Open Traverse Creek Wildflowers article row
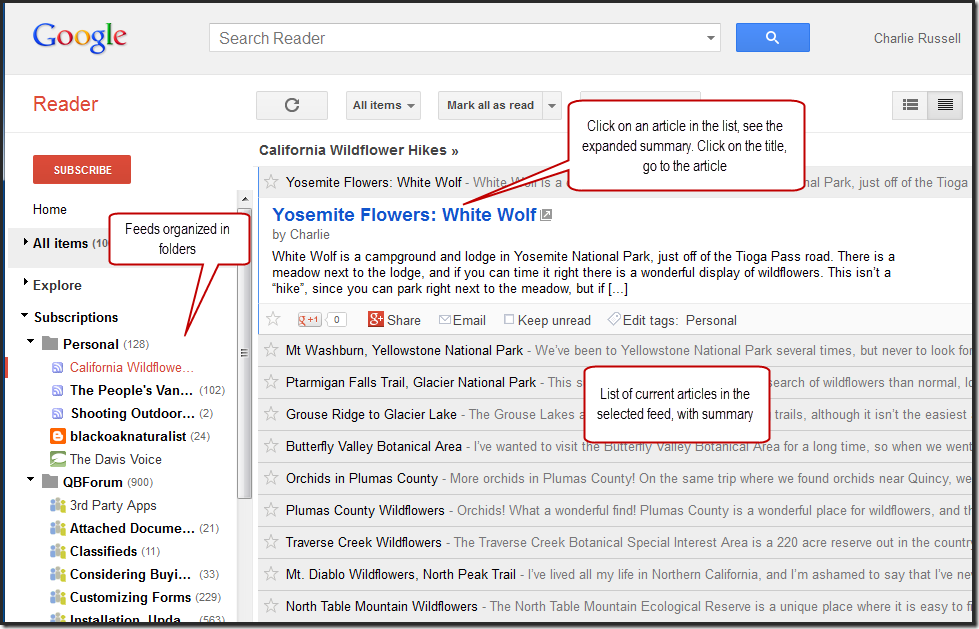Image resolution: width=979 pixels, height=629 pixels. tap(615, 542)
